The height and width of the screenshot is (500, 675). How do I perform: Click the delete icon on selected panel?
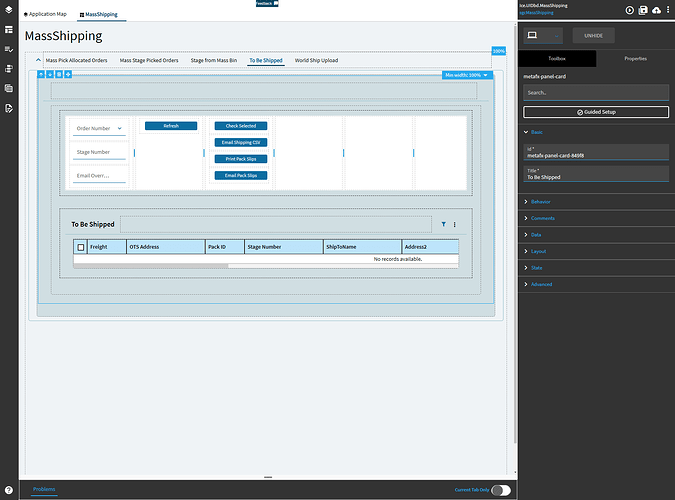pyautogui.click(x=59, y=75)
